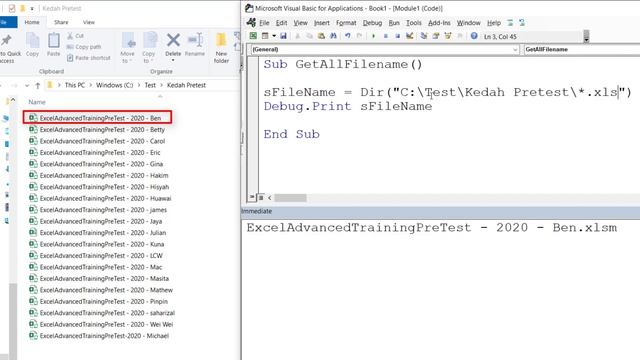The width and height of the screenshot is (640, 360).
Task: Select the file ending in '2020 - Hakim'
Action: (99, 175)
